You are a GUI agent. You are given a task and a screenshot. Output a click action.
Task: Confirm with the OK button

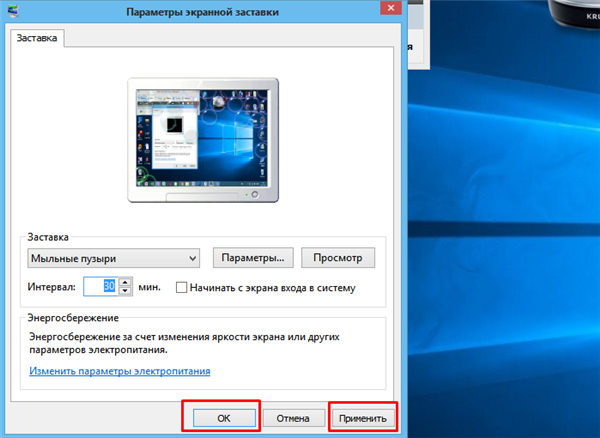click(224, 418)
